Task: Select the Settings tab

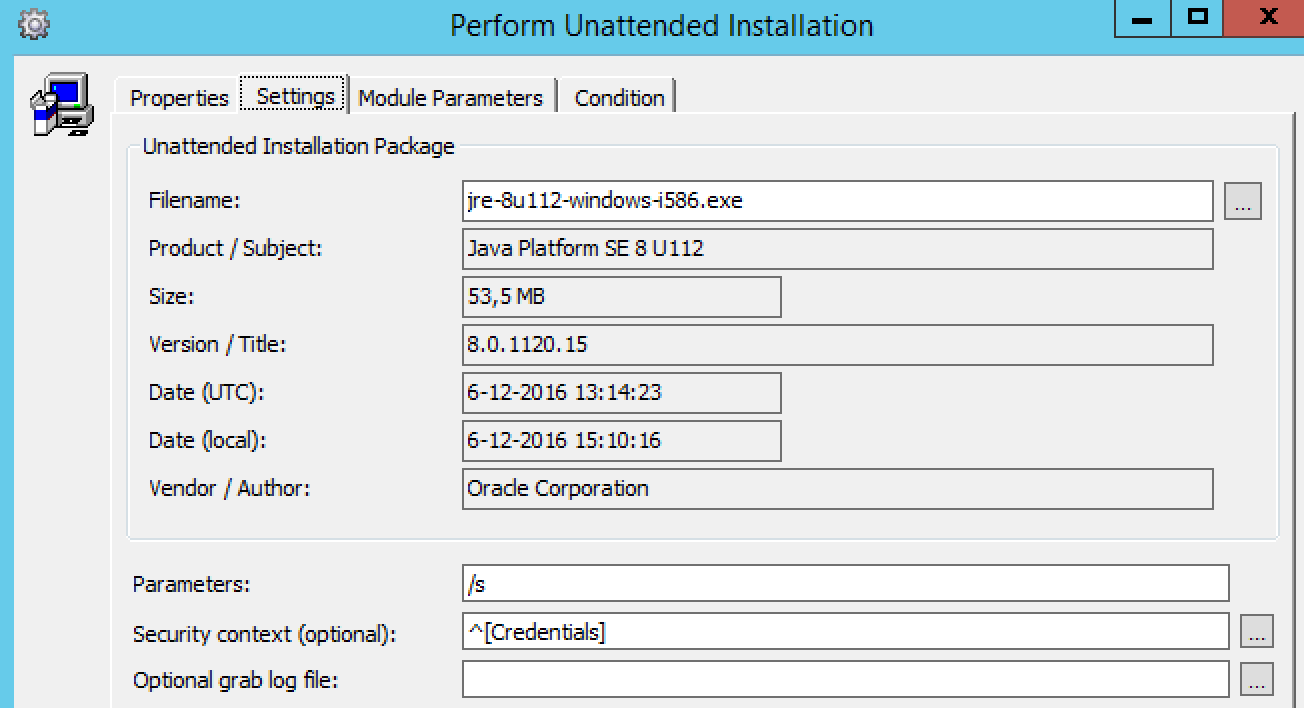Action: click(295, 96)
